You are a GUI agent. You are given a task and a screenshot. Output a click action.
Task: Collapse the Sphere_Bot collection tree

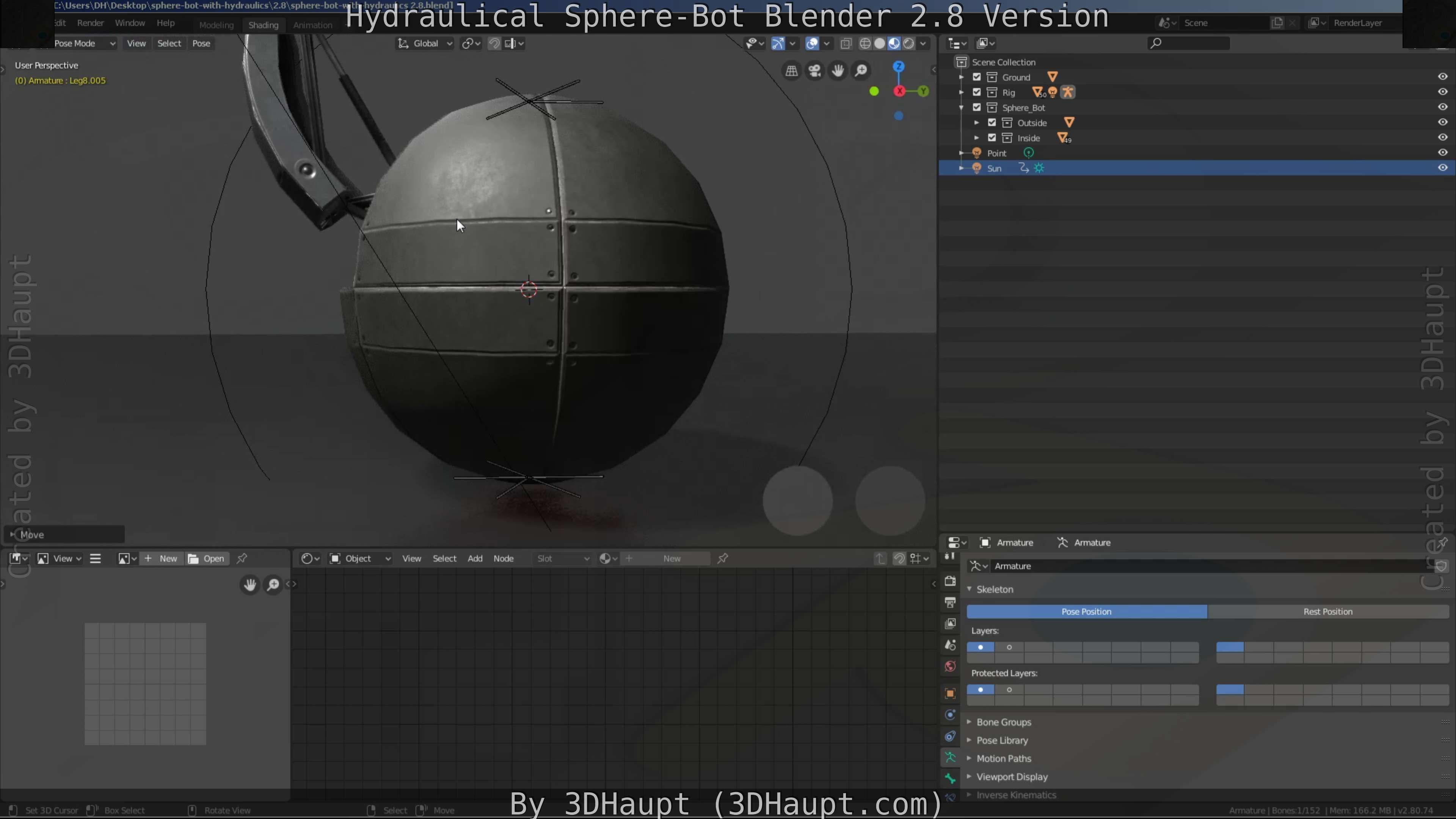click(961, 107)
